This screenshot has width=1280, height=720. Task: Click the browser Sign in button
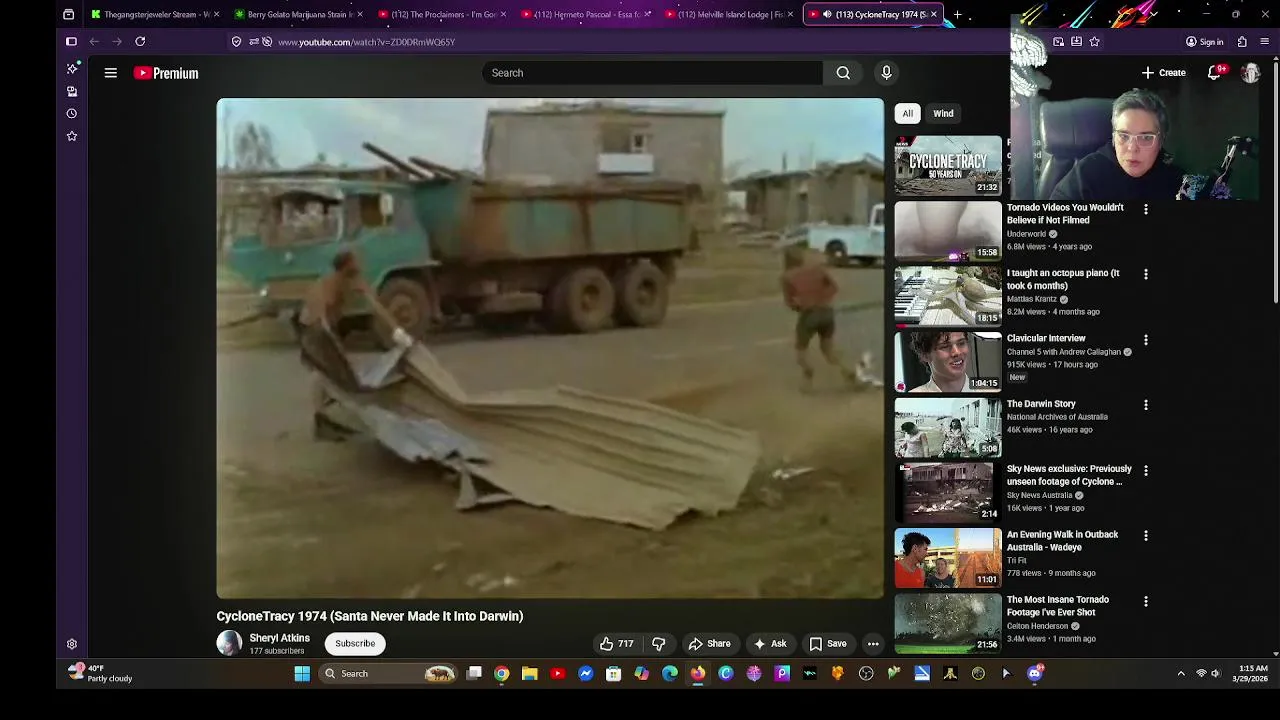click(x=1205, y=41)
